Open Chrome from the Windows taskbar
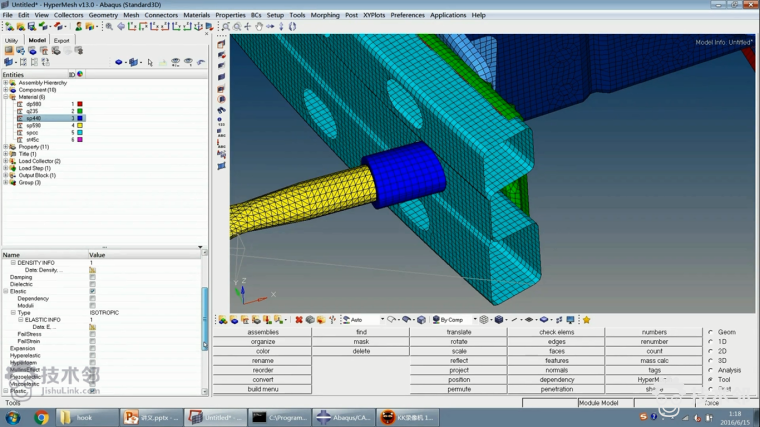This screenshot has height=427, width=760. [x=42, y=417]
